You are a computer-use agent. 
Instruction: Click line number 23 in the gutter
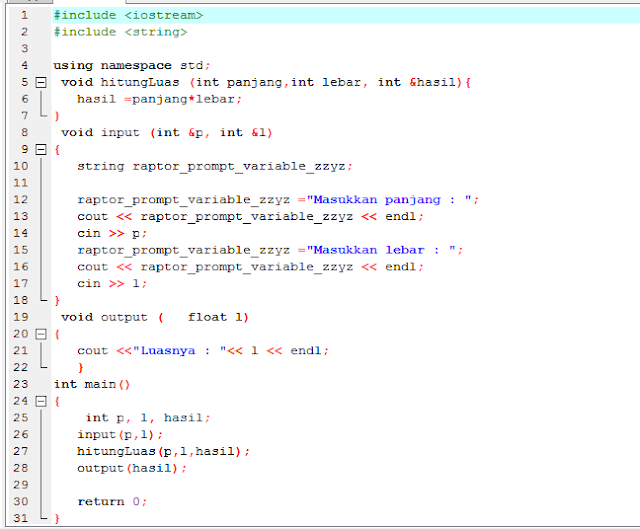[x=21, y=384]
